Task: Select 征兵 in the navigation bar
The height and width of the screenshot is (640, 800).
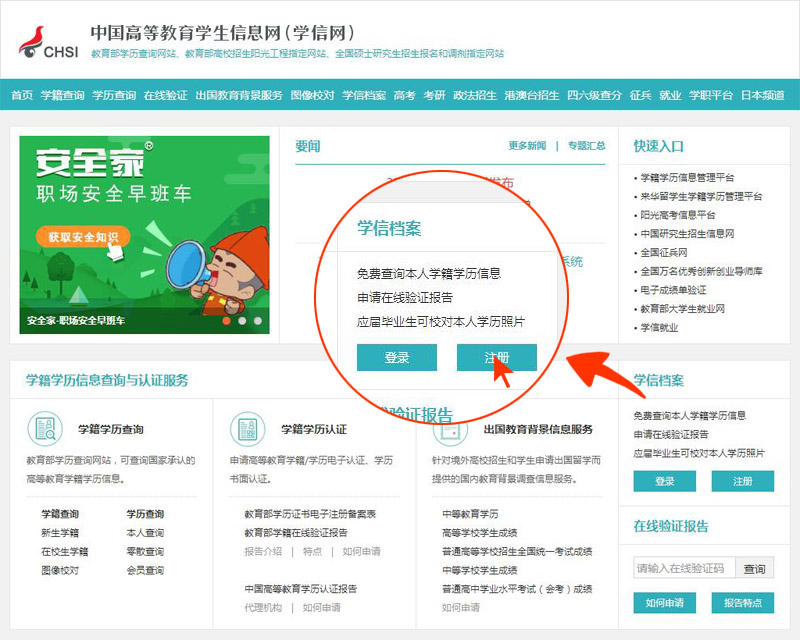Action: pos(640,95)
